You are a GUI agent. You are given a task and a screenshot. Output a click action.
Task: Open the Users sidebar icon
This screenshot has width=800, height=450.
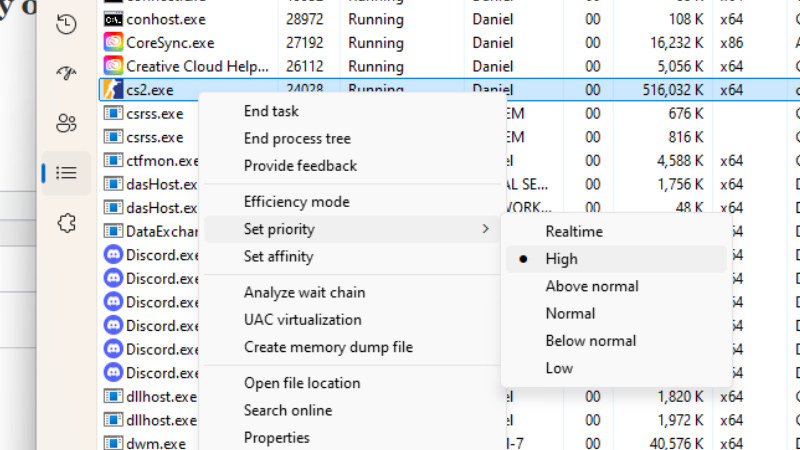(66, 123)
